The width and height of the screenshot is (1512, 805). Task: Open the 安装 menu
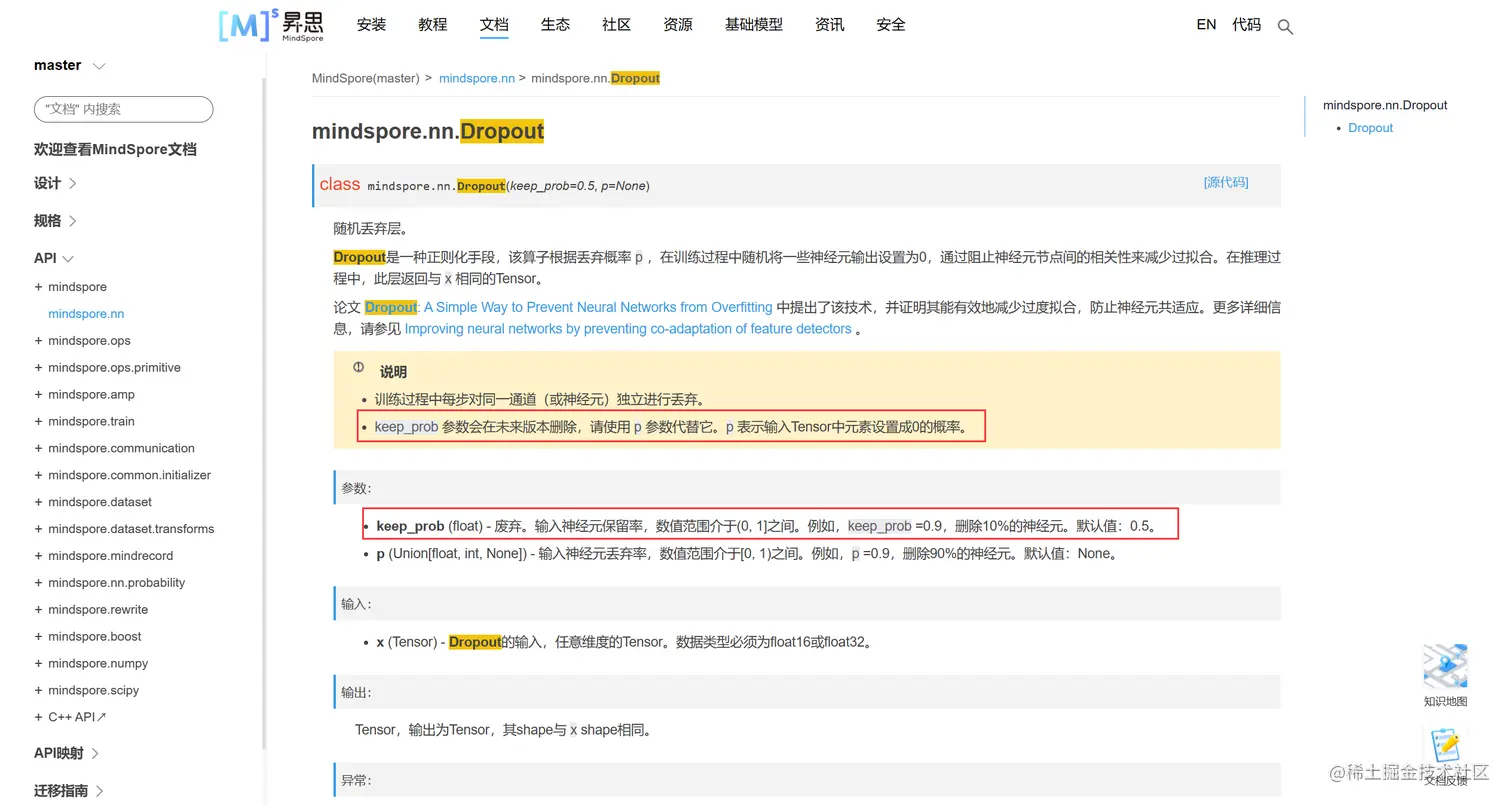(x=371, y=25)
